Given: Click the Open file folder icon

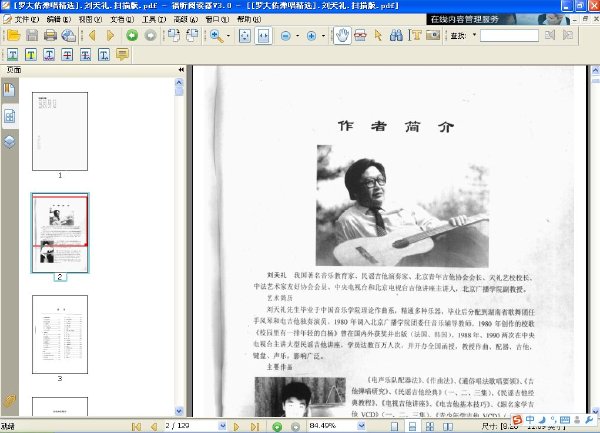Looking at the screenshot, I should (x=13, y=36).
